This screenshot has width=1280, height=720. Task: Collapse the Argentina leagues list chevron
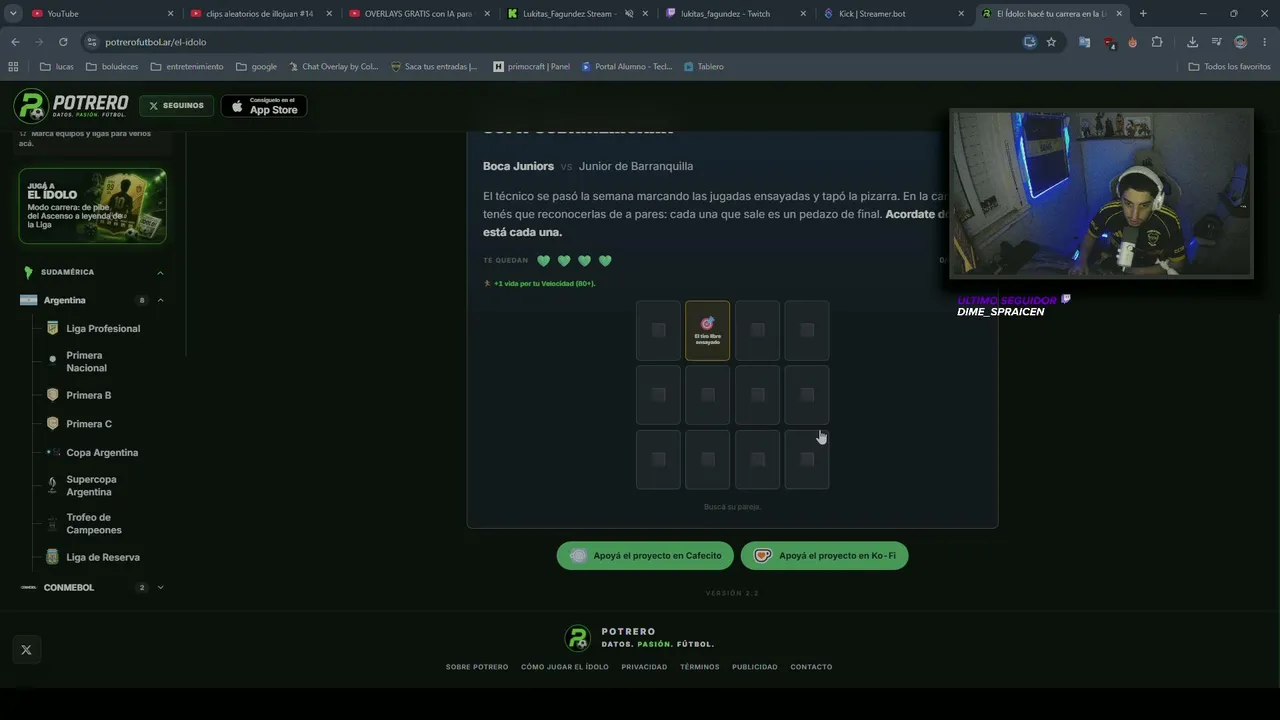[160, 300]
